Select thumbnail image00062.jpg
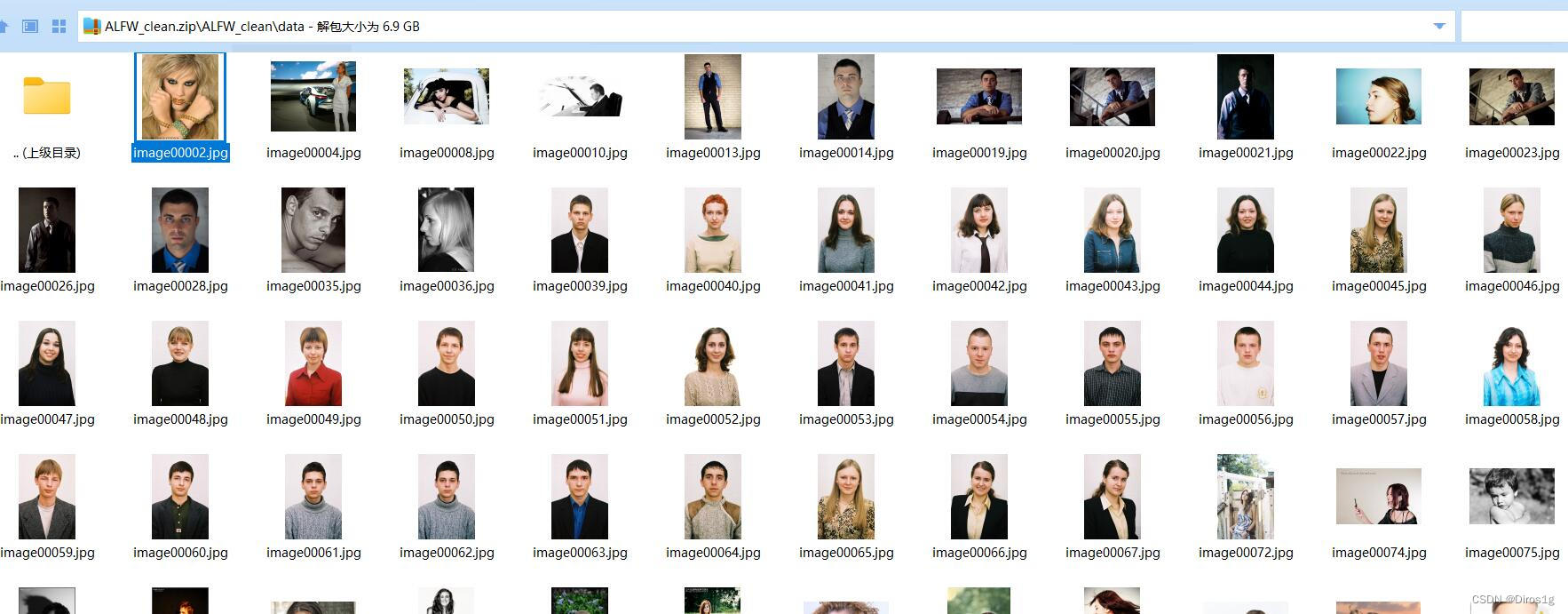Image resolution: width=1568 pixels, height=614 pixels. 447,496
